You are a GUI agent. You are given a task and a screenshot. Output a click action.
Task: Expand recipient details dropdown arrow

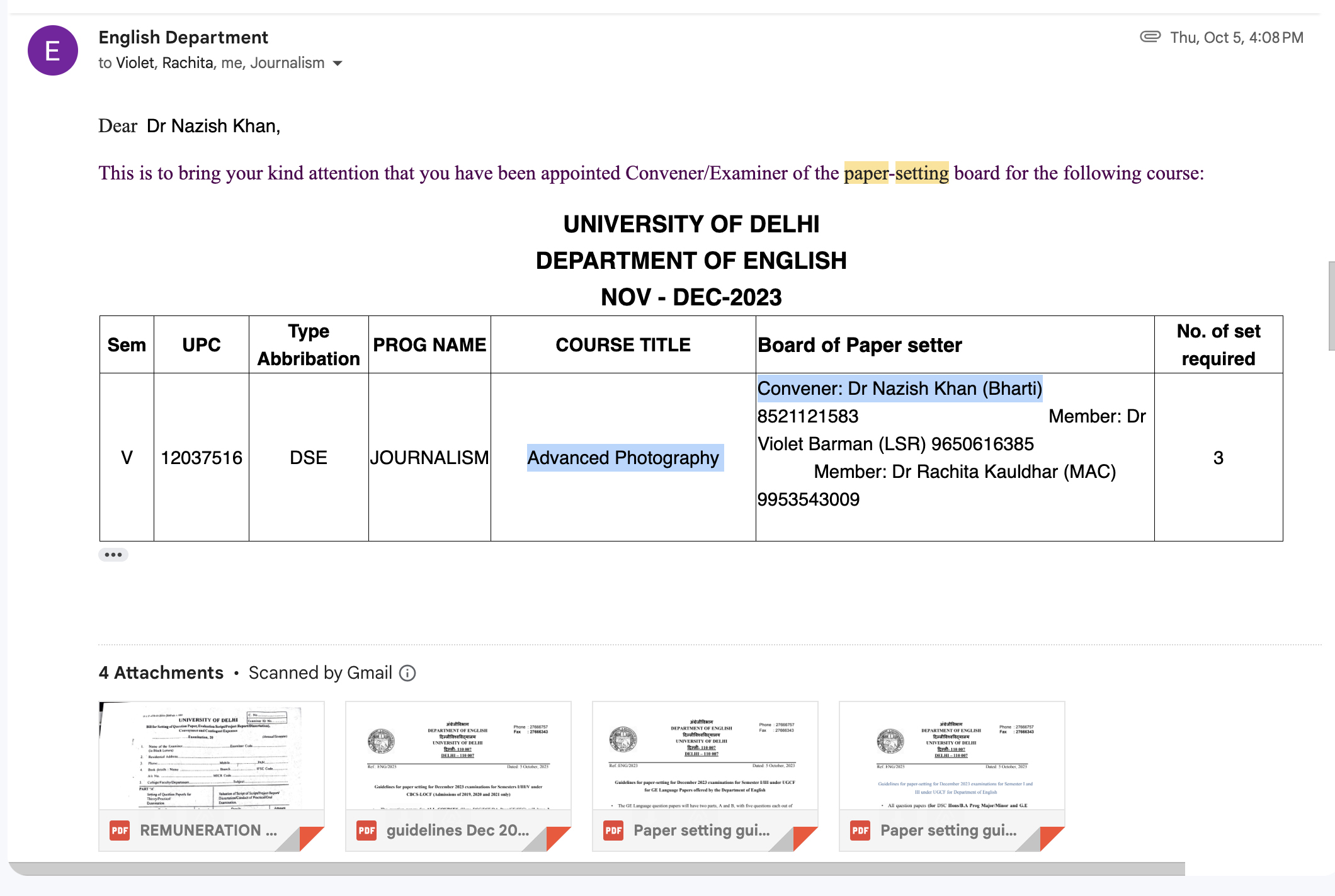coord(338,64)
